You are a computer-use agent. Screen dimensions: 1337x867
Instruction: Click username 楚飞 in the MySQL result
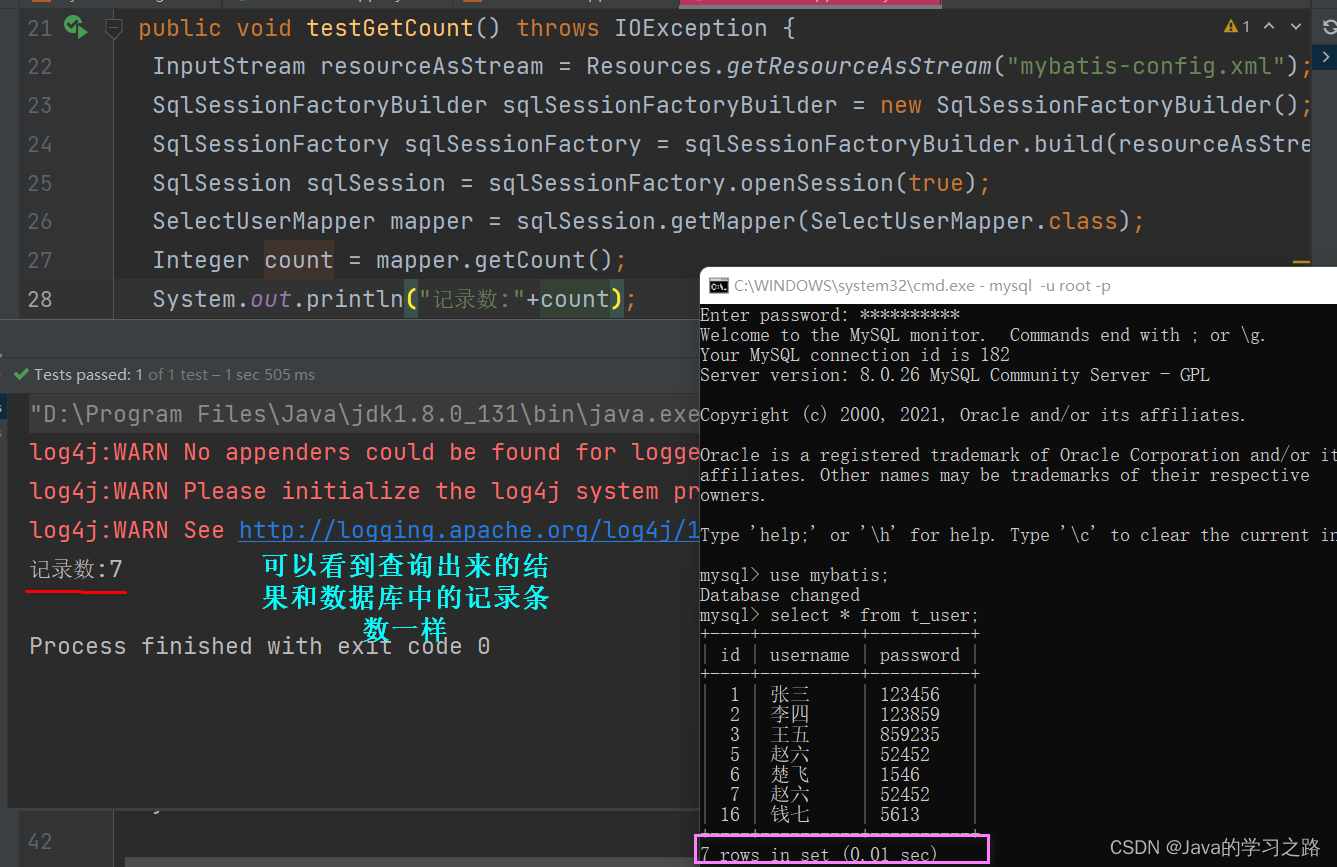[790, 775]
